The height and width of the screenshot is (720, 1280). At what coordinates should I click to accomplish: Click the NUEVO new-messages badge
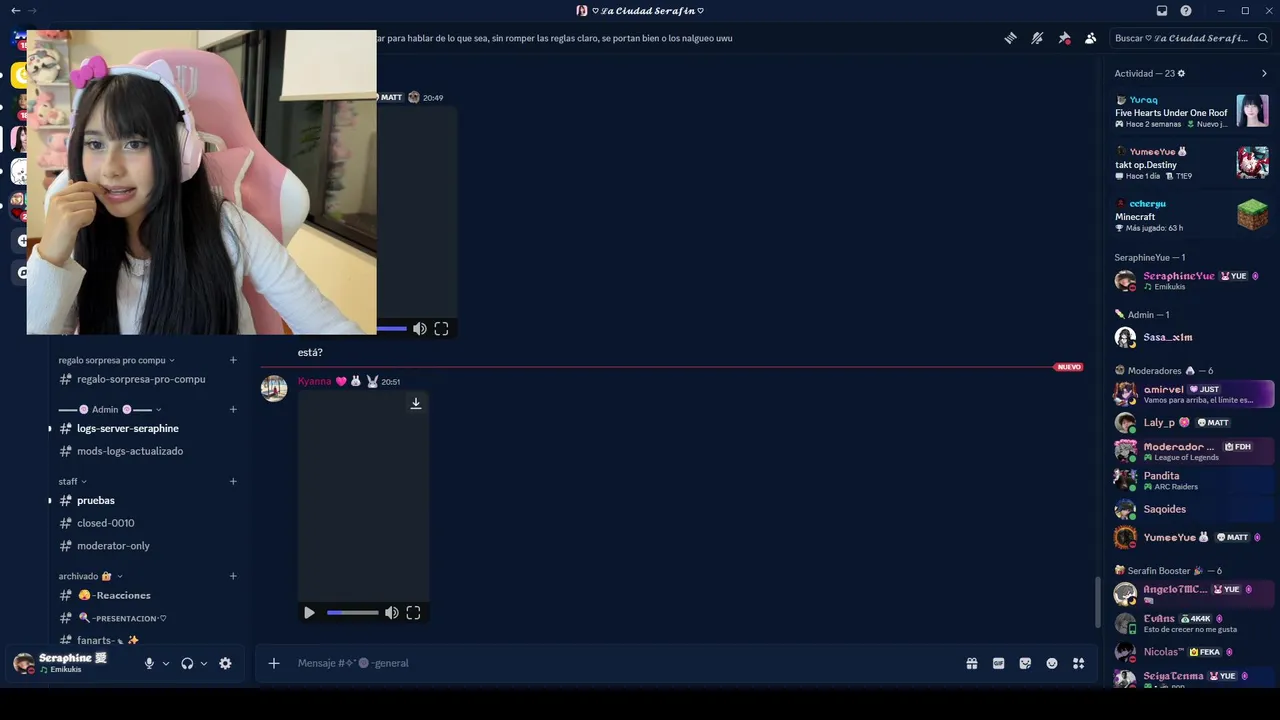coord(1069,367)
